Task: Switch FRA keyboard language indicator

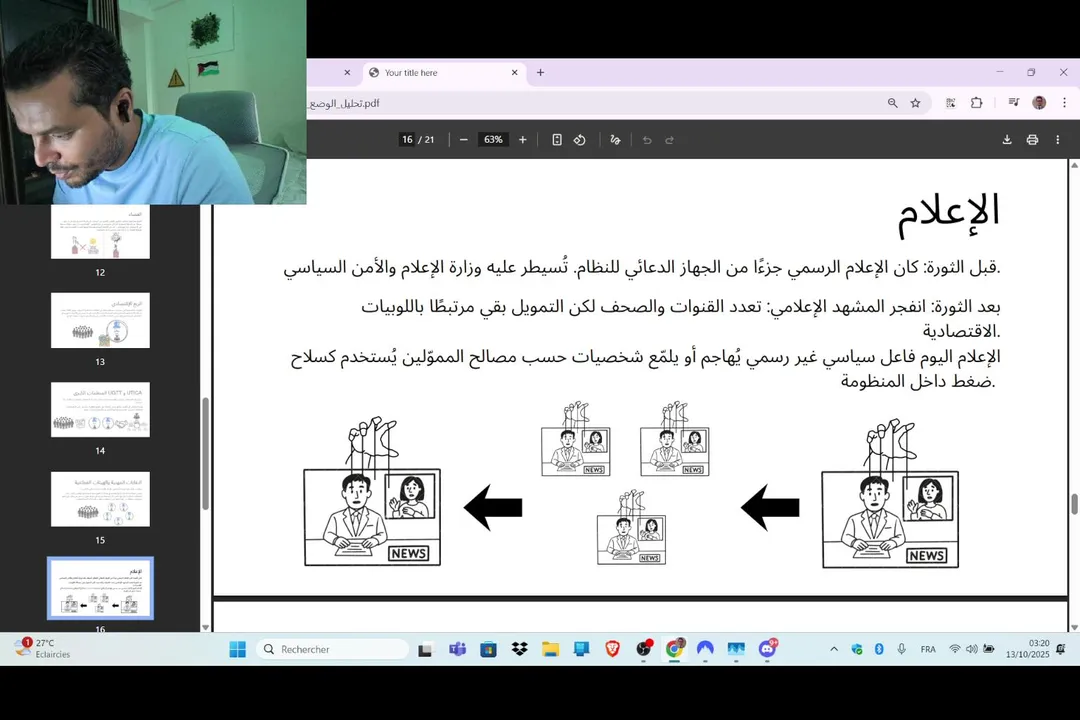Action: 928,649
